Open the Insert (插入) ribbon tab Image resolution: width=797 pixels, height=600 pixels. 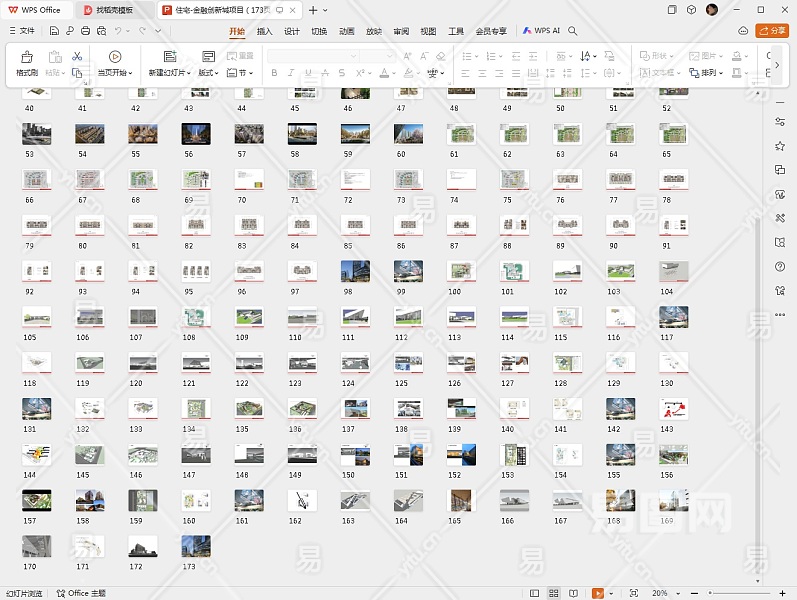pos(264,31)
